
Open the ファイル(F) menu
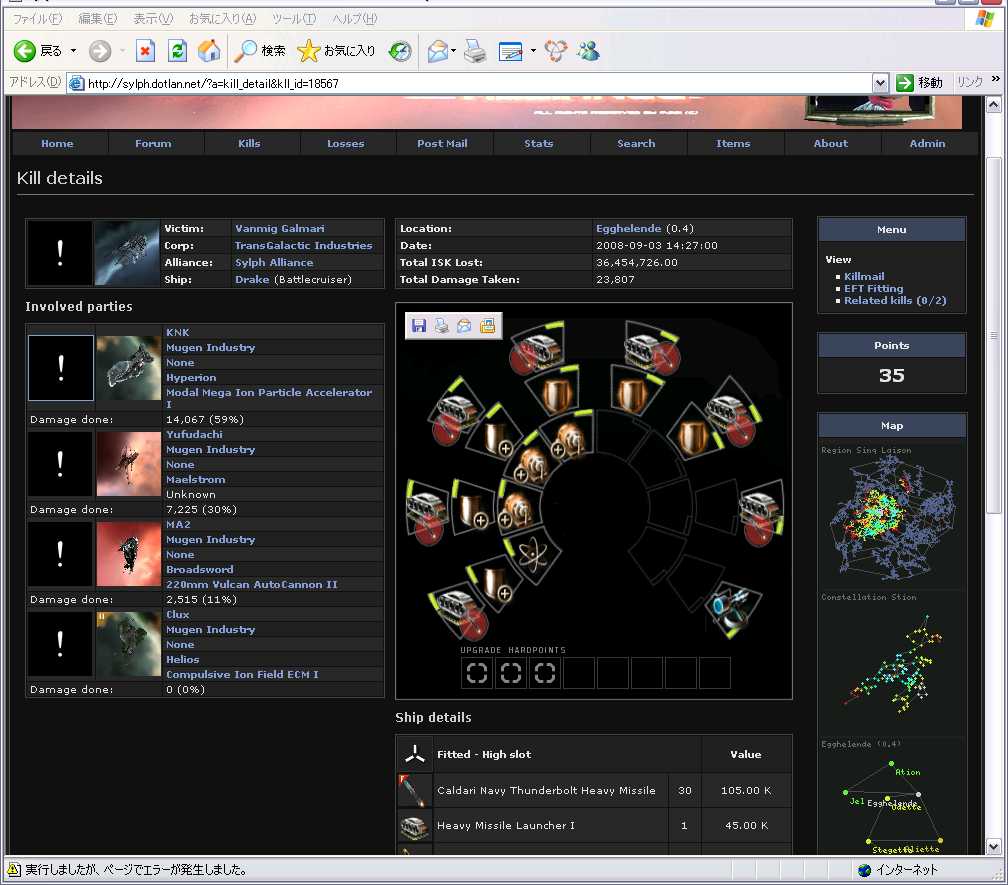(x=37, y=19)
